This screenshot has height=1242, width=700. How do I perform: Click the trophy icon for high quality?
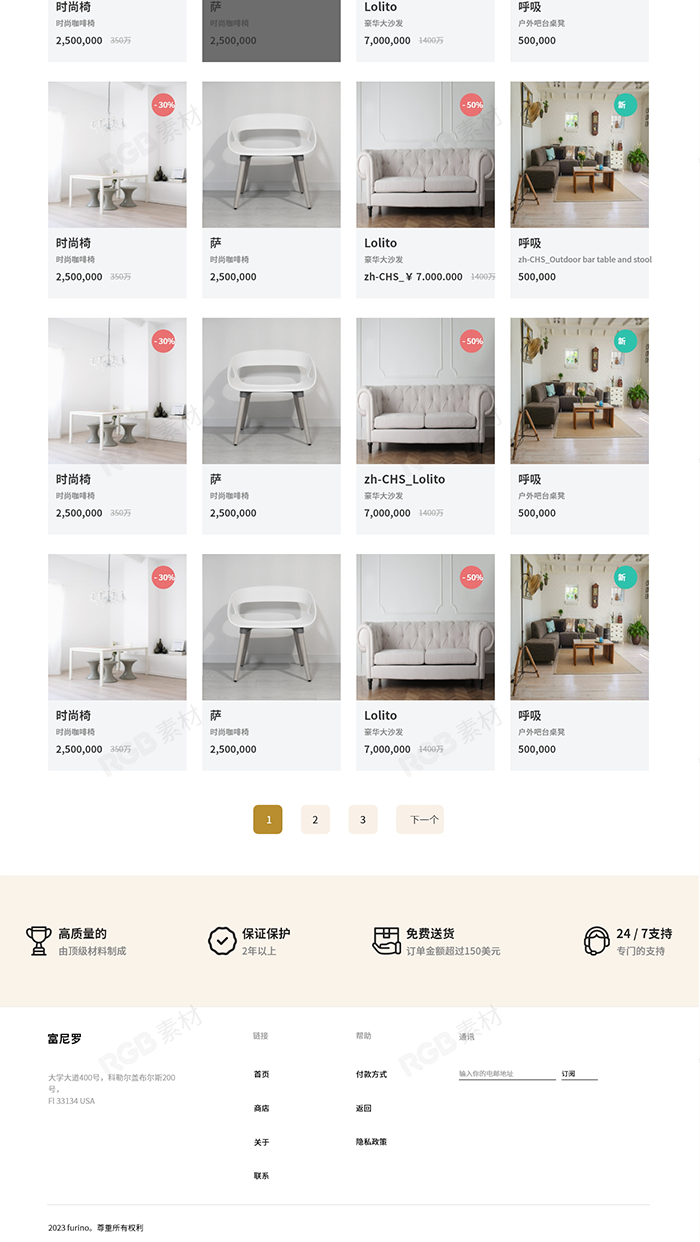click(39, 941)
